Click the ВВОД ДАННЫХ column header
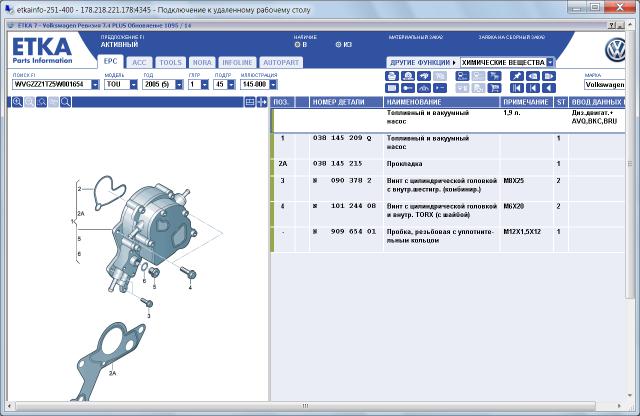This screenshot has width=640, height=416. [x=597, y=102]
